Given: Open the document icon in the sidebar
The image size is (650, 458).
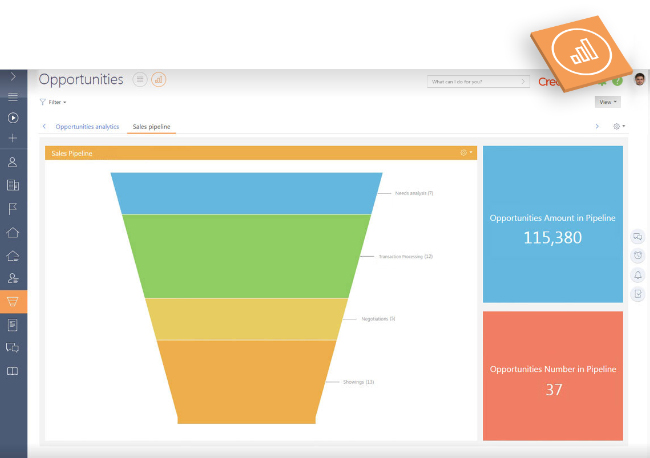Looking at the screenshot, I should click(x=12, y=325).
